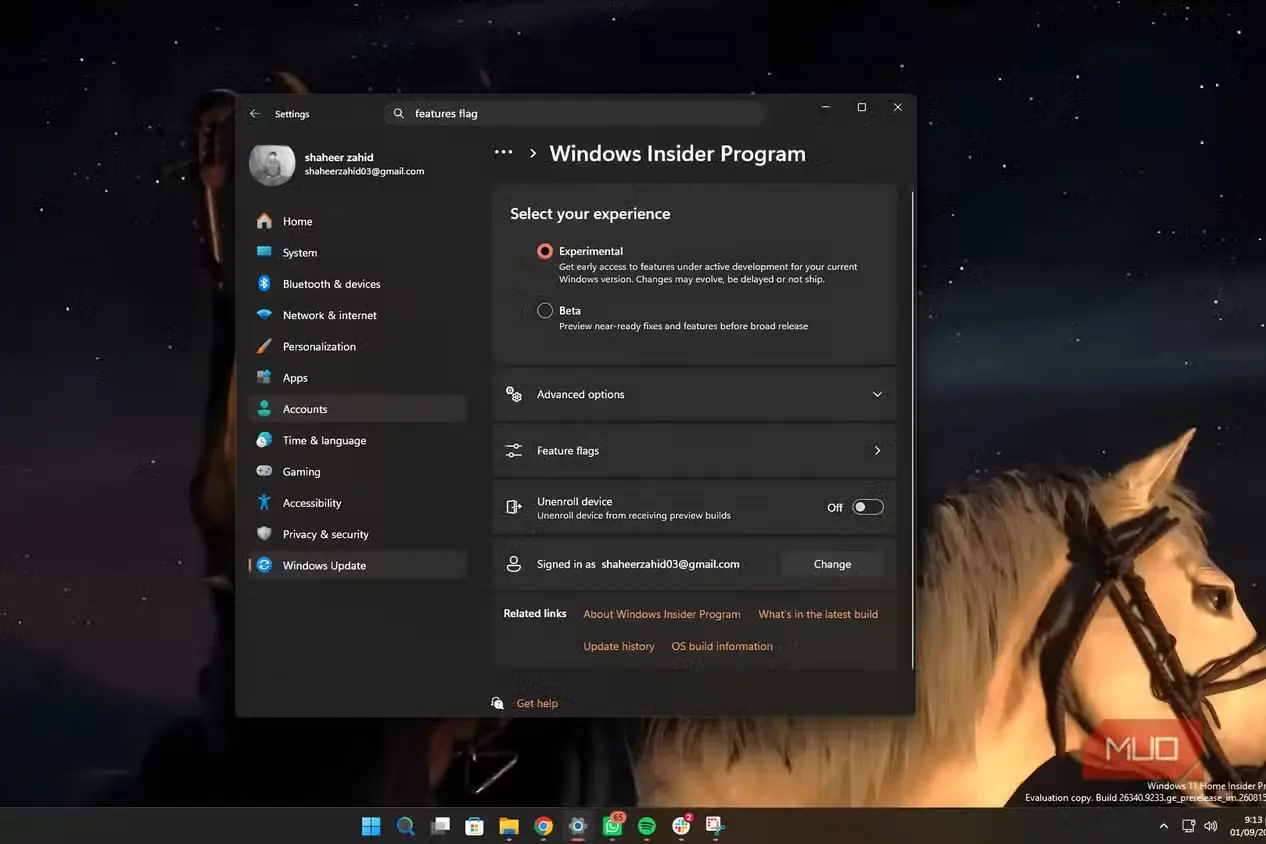1266x844 pixels.
Task: Open taskbar Search magnifier
Action: [x=405, y=826]
